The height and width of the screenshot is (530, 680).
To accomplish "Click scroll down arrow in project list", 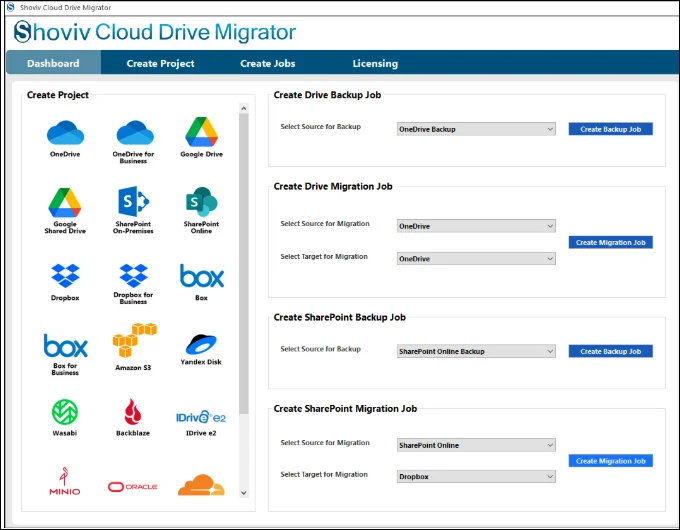I will (x=244, y=493).
